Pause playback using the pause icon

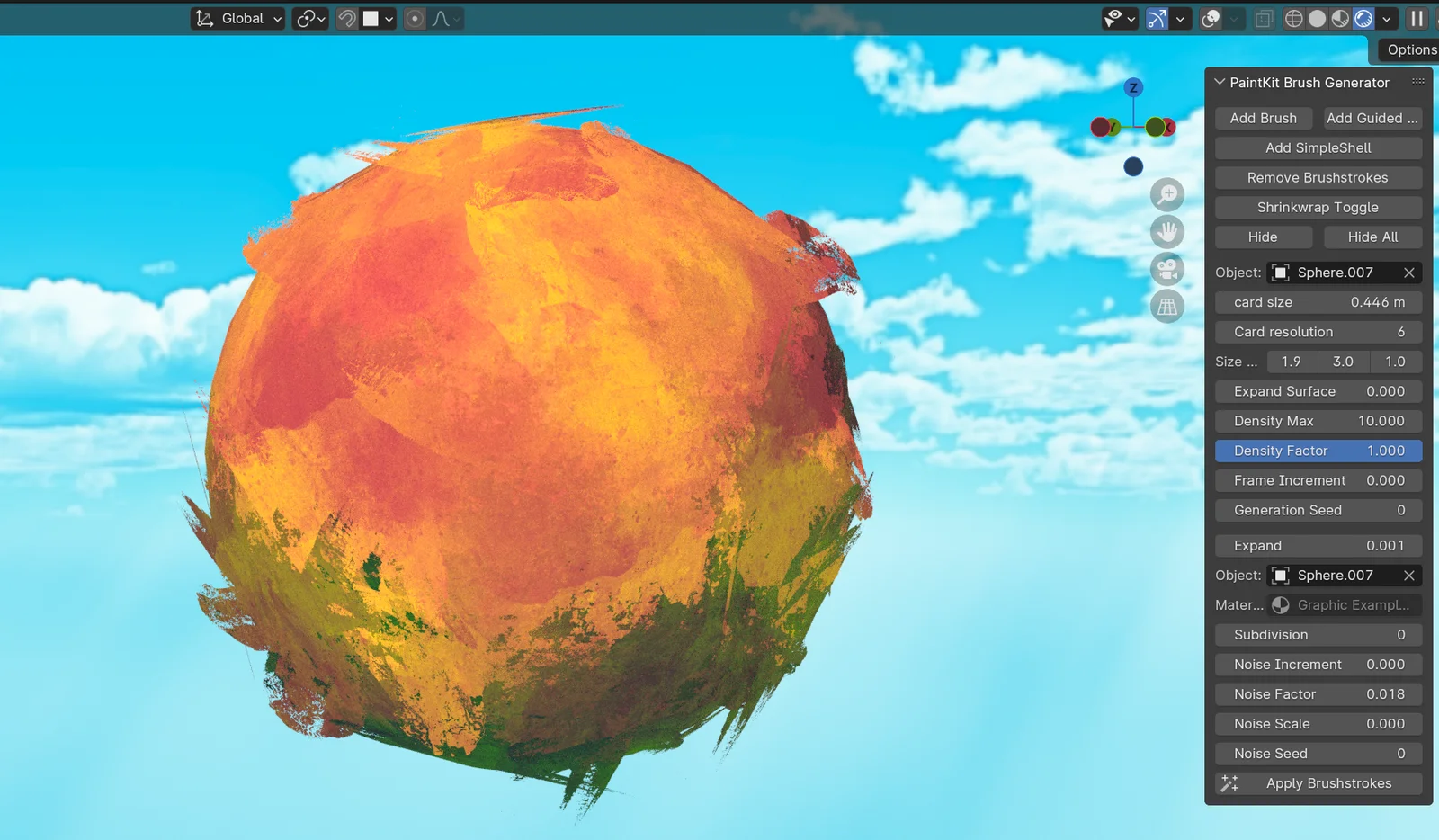1419,18
